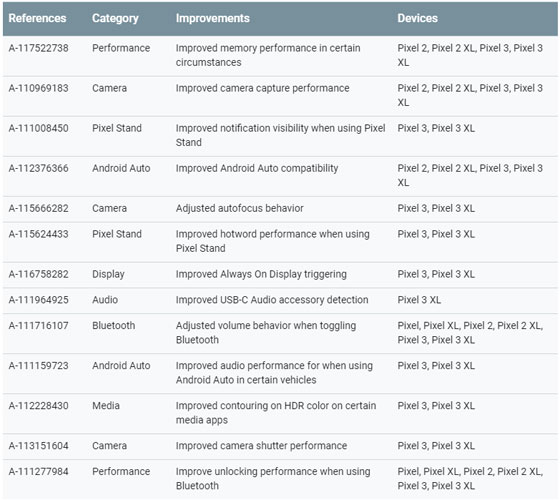Select reference A-111159723

click(x=39, y=365)
